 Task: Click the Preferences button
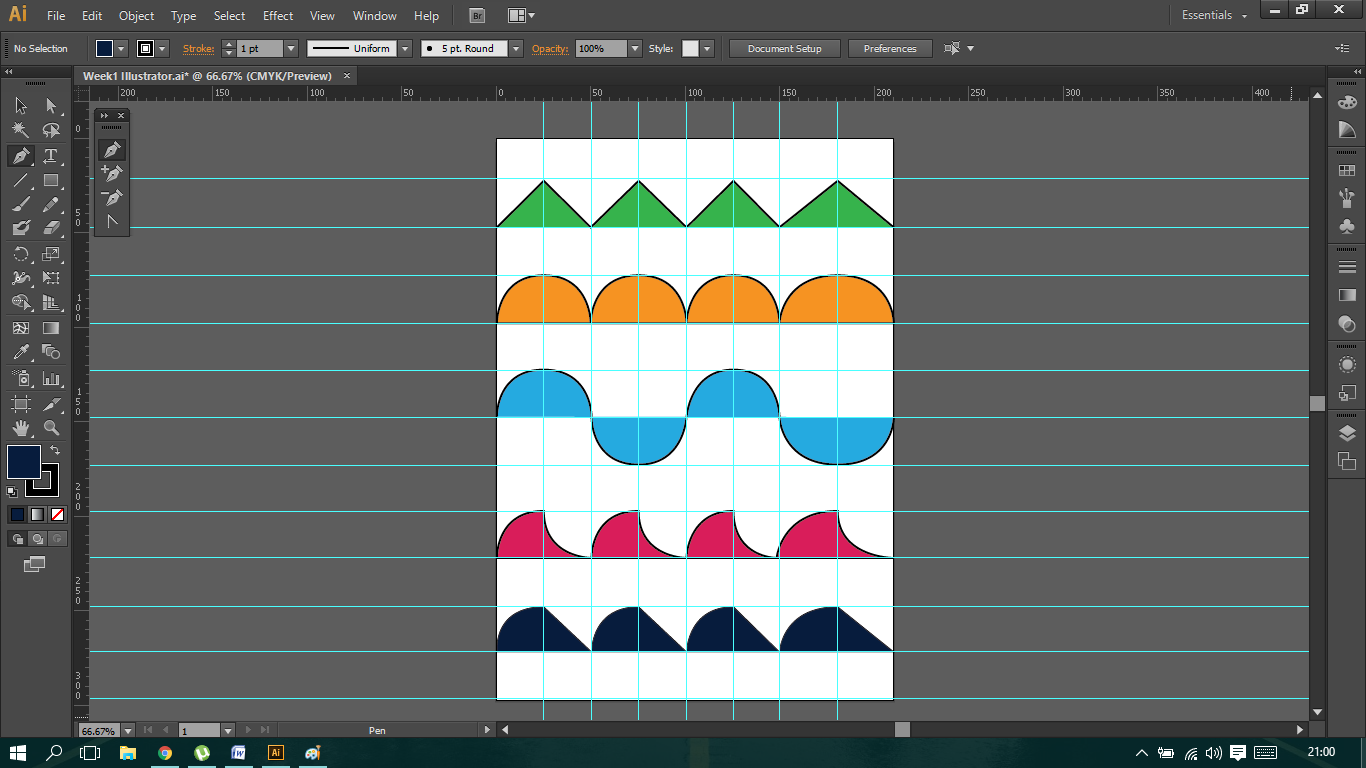pyautogui.click(x=889, y=48)
